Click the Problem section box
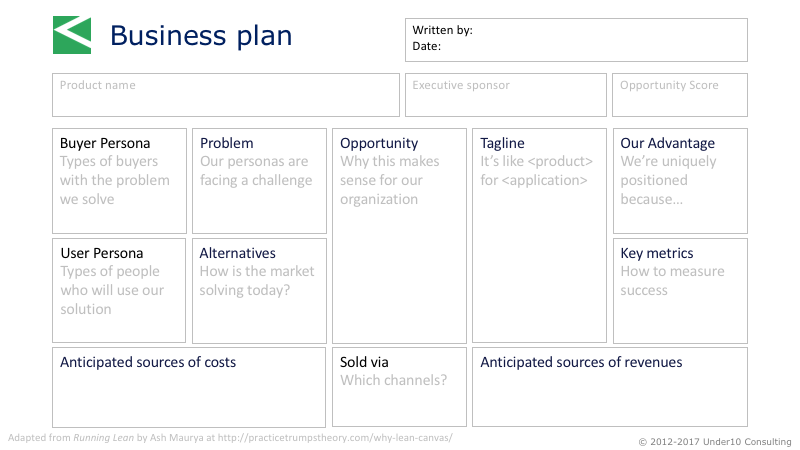The height and width of the screenshot is (450, 800). pyautogui.click(x=259, y=181)
